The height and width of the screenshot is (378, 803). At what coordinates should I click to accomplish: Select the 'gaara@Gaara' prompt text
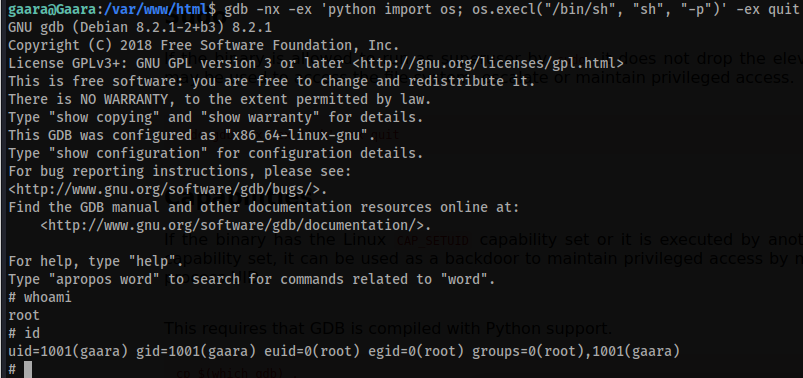pyautogui.click(x=52, y=9)
